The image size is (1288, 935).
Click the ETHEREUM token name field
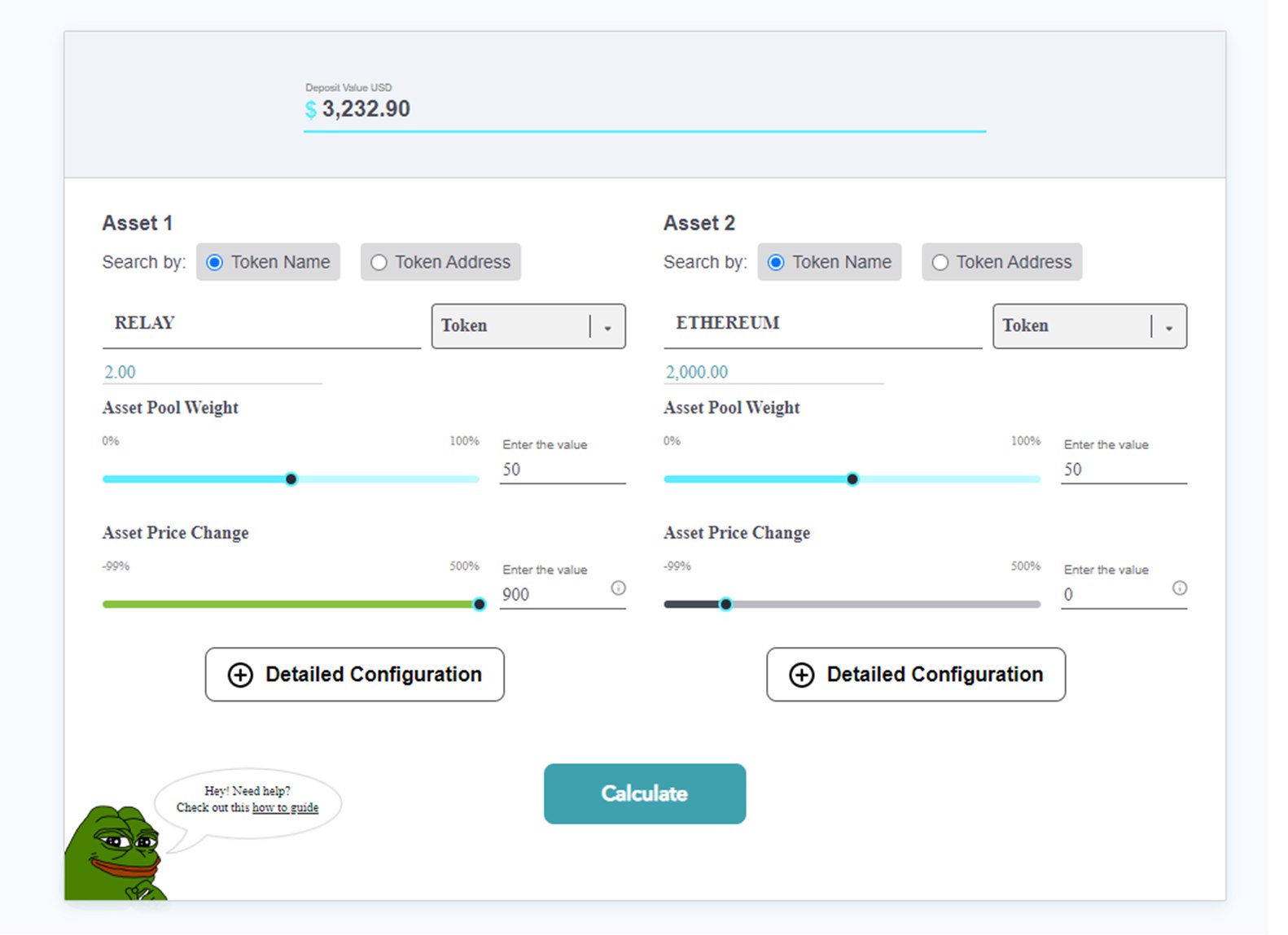(823, 324)
